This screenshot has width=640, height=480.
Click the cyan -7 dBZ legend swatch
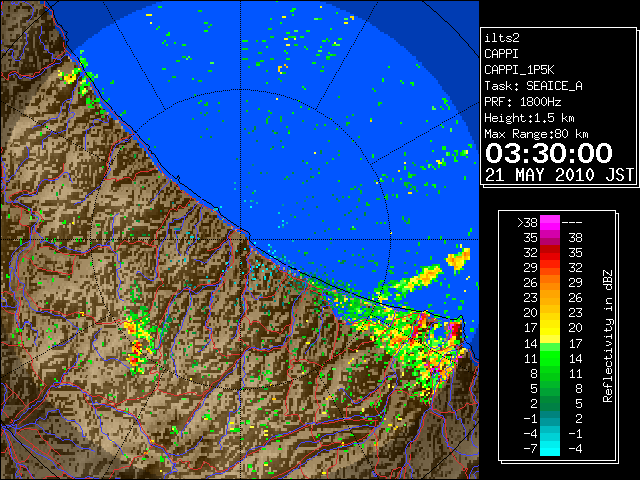point(550,448)
